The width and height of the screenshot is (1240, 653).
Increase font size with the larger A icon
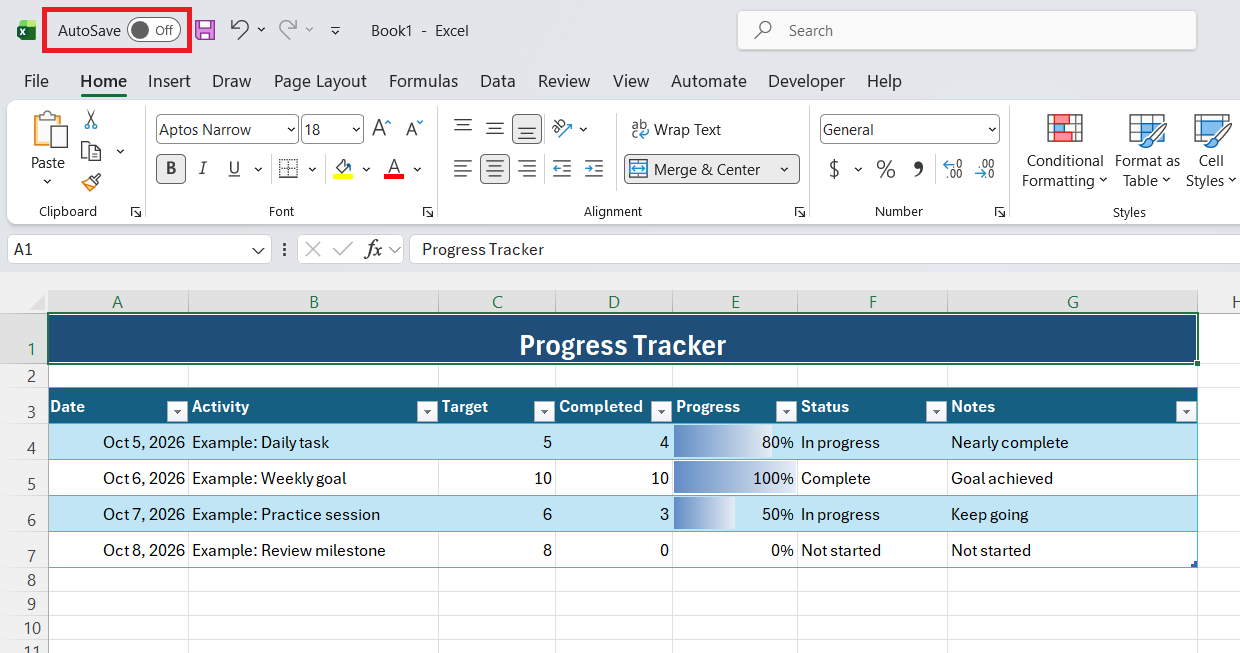(381, 129)
